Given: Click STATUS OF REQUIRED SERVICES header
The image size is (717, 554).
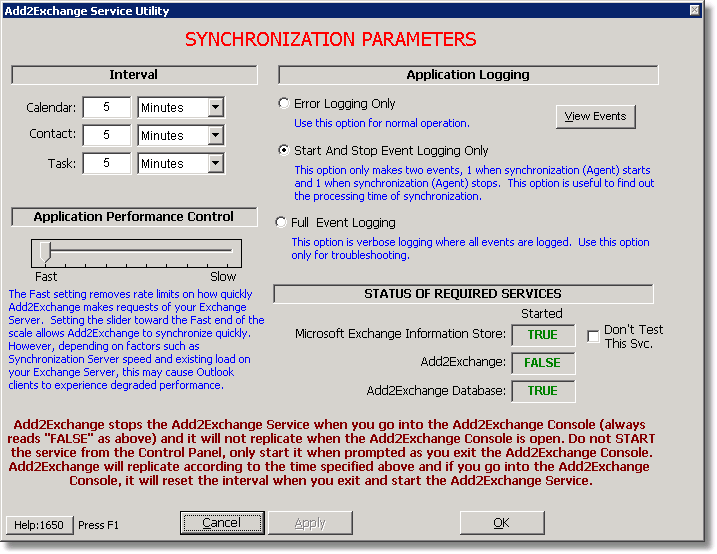Looking at the screenshot, I should click(463, 294).
